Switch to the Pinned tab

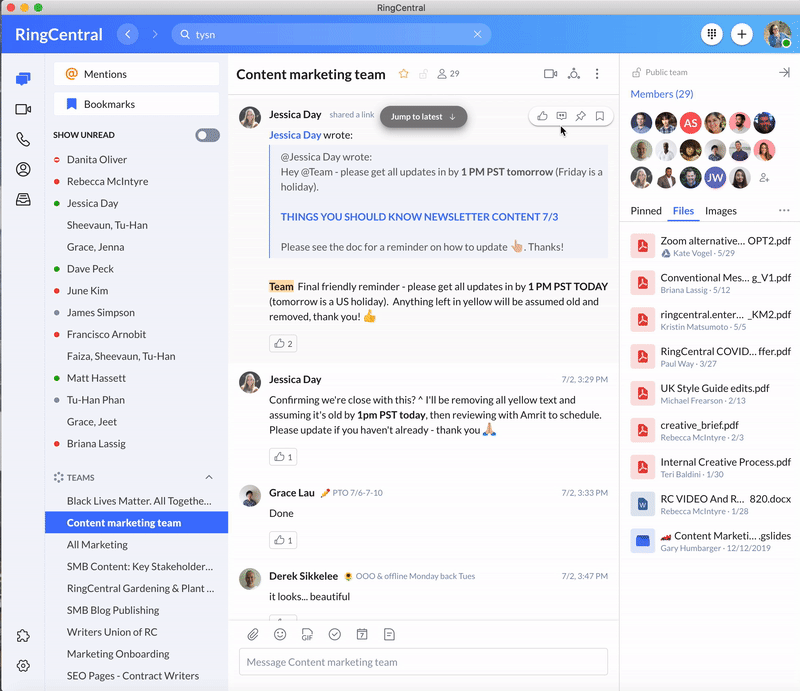[x=646, y=211]
